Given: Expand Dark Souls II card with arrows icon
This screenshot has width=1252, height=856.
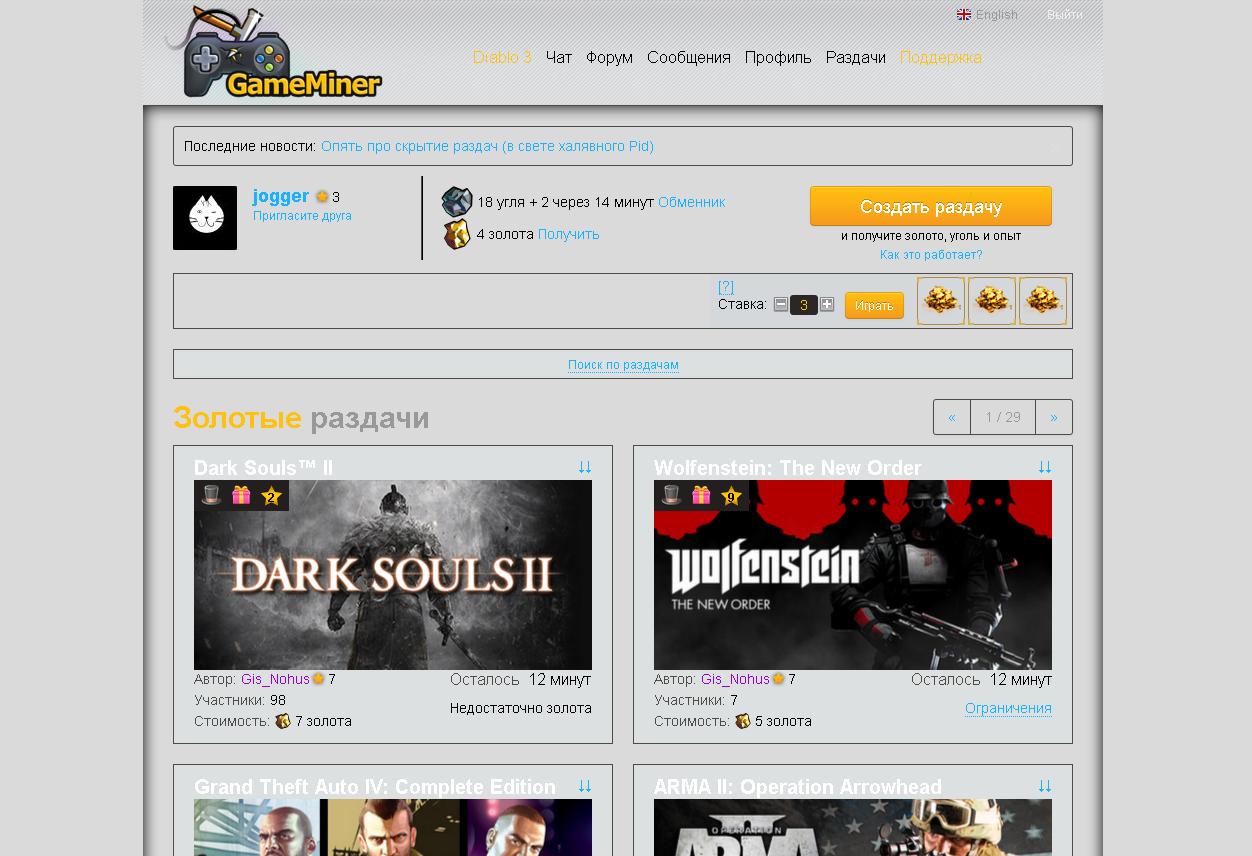Looking at the screenshot, I should (585, 467).
